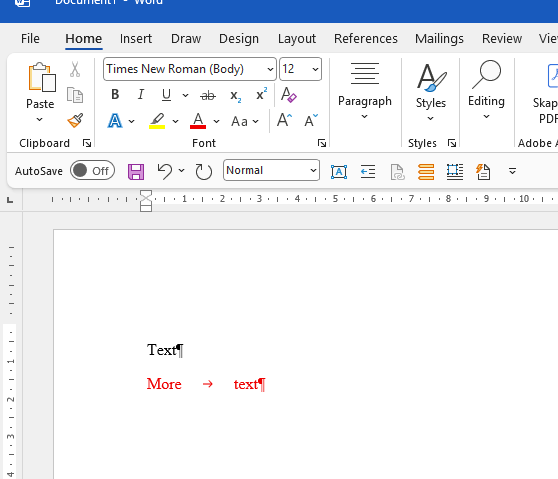Switch to the References tab

(x=365, y=38)
